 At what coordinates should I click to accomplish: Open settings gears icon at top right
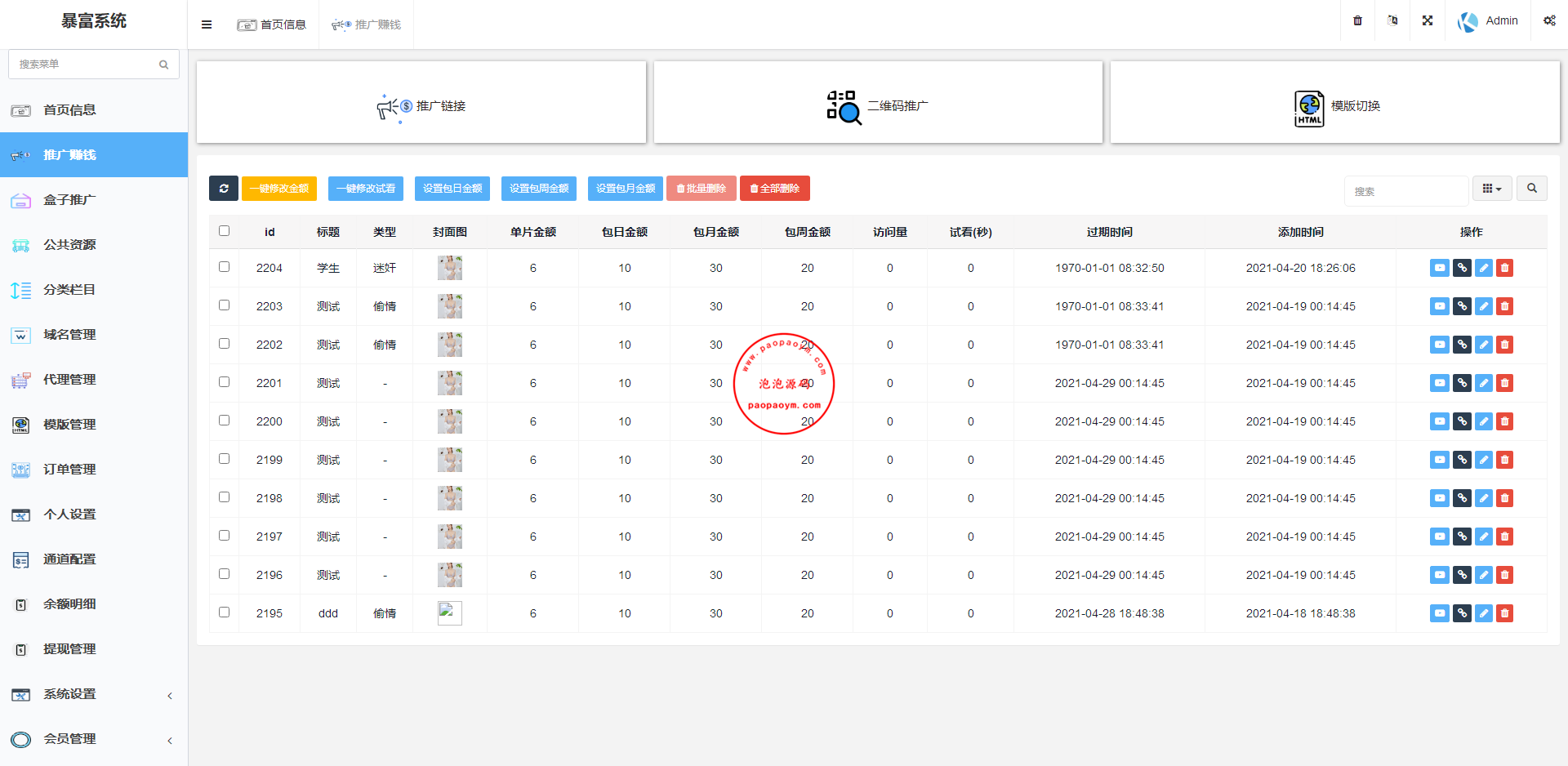click(1549, 20)
